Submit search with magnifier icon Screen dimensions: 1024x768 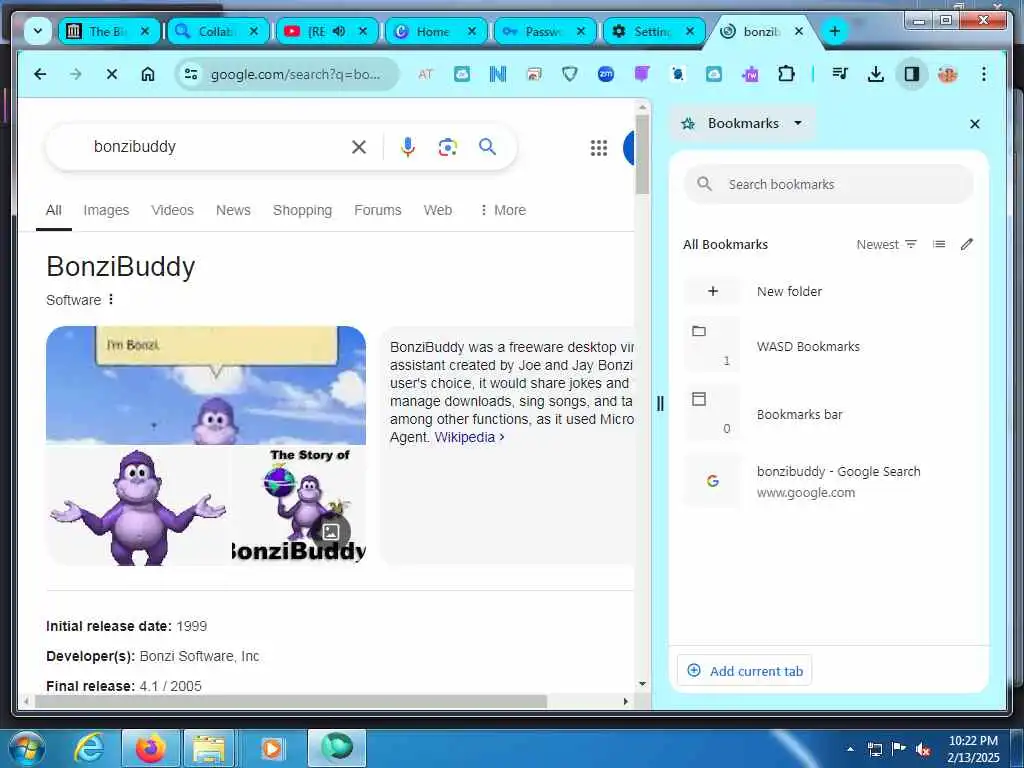487,147
